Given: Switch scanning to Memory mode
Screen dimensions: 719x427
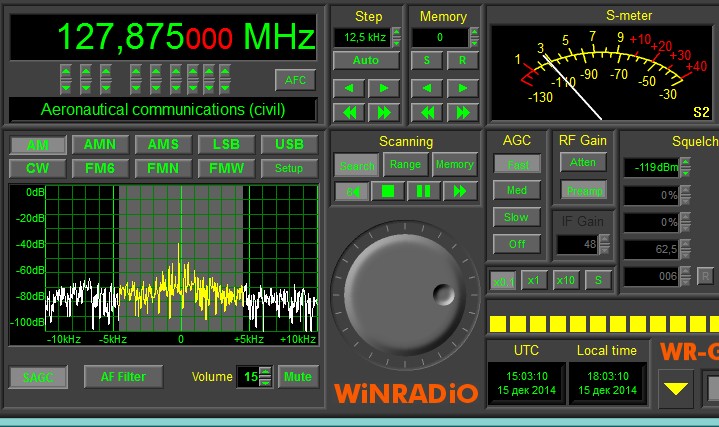Looking at the screenshot, I should (454, 164).
